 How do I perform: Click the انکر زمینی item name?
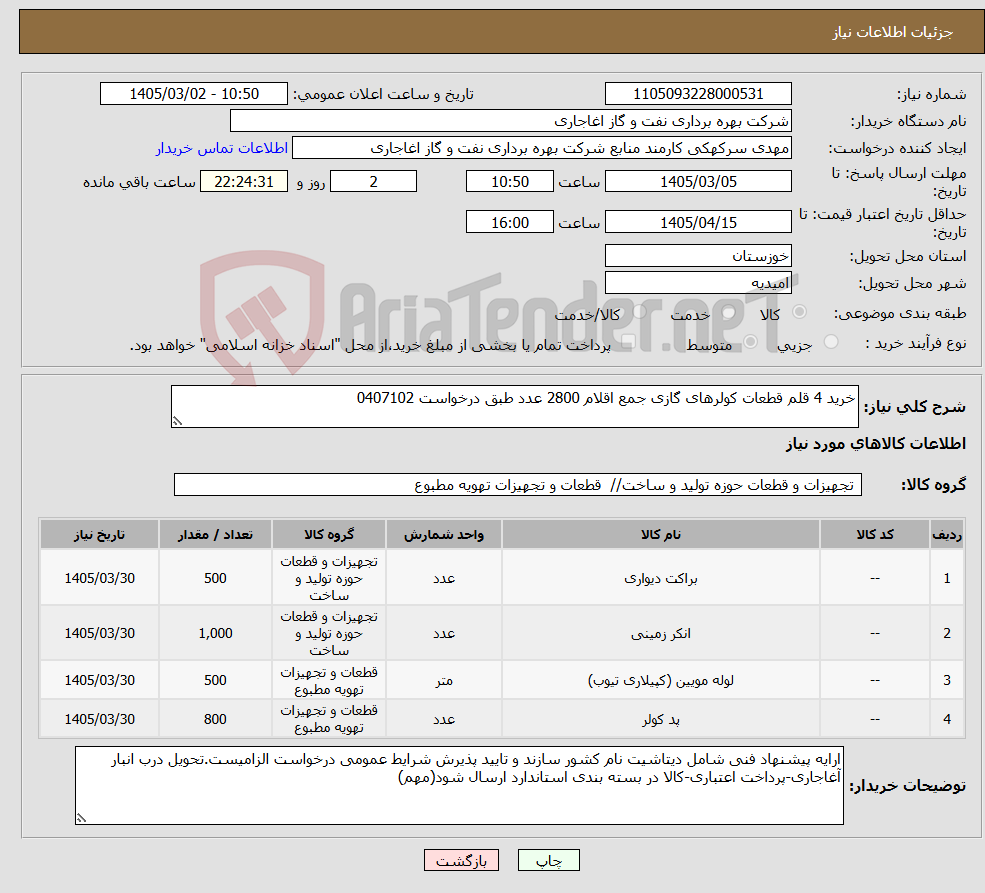(x=660, y=634)
